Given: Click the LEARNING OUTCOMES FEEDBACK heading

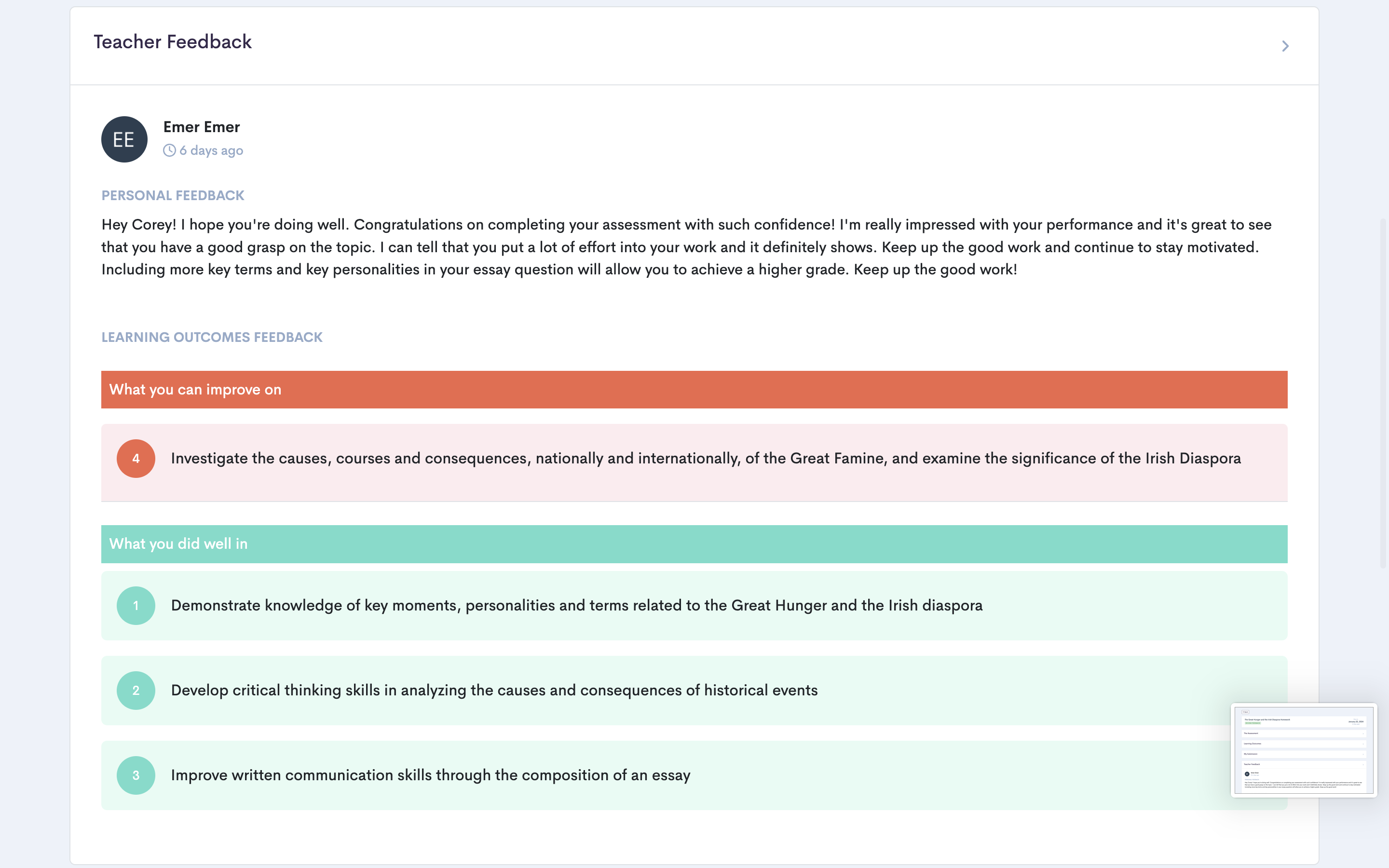Looking at the screenshot, I should [x=212, y=338].
